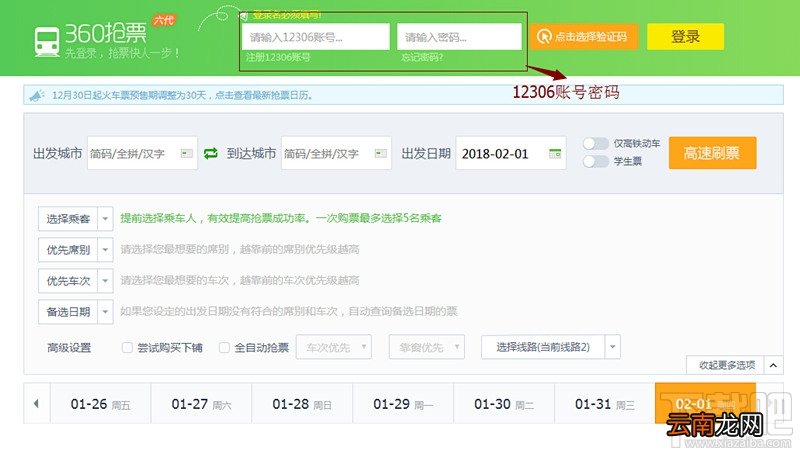Select the 01-28 周日 date tab
The image size is (800, 453).
click(302, 404)
